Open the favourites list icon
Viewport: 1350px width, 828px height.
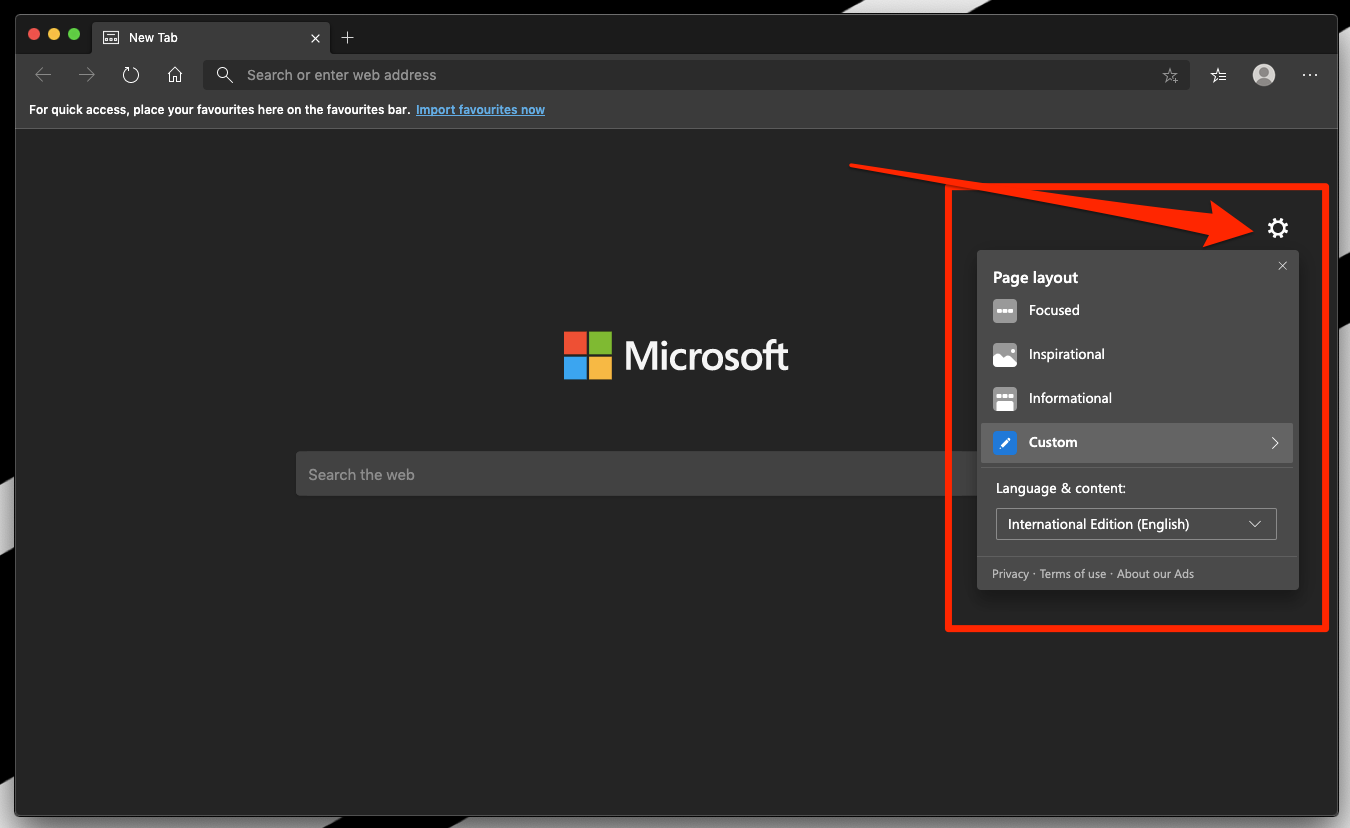[1218, 75]
